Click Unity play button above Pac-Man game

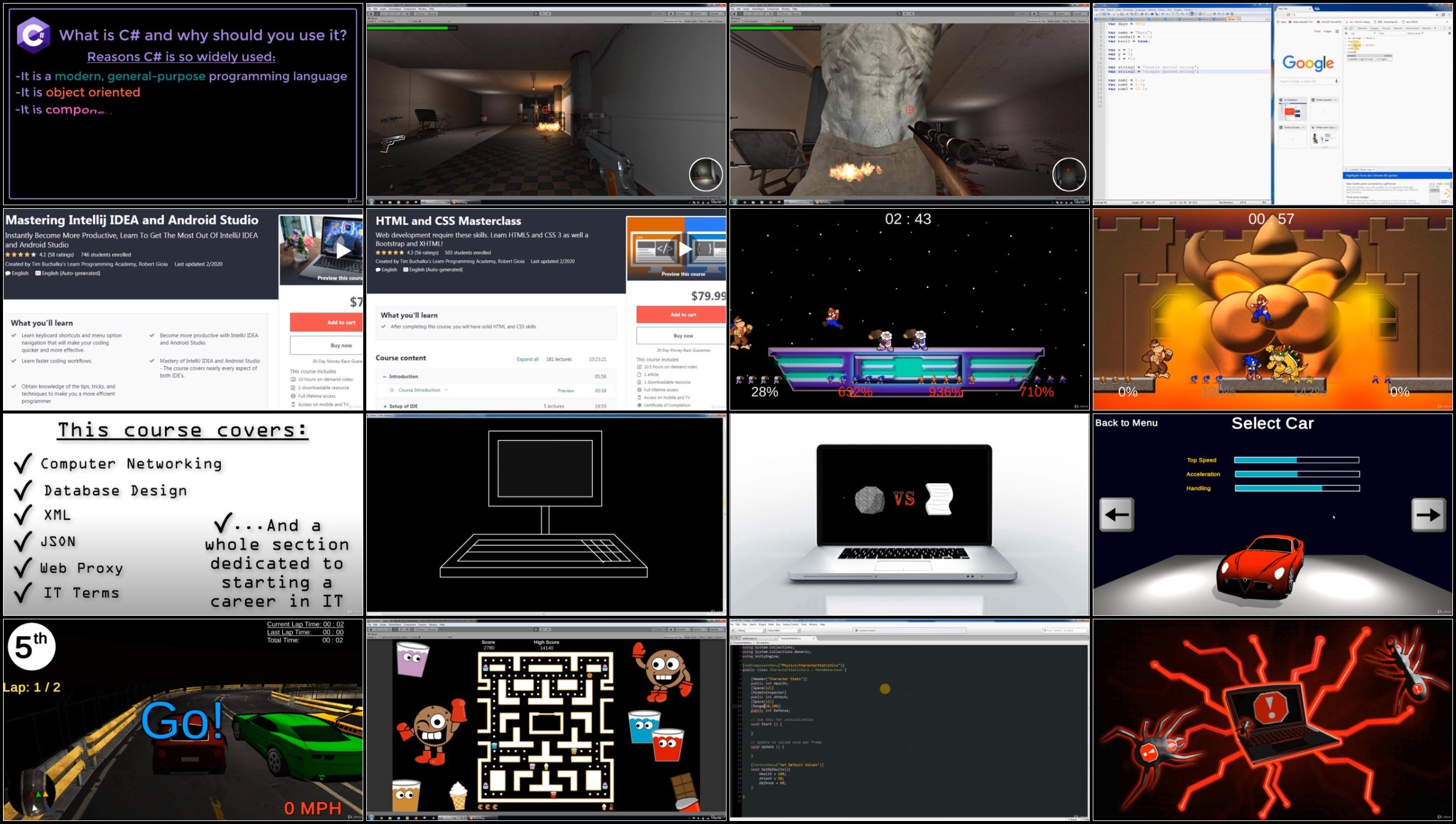(536, 630)
